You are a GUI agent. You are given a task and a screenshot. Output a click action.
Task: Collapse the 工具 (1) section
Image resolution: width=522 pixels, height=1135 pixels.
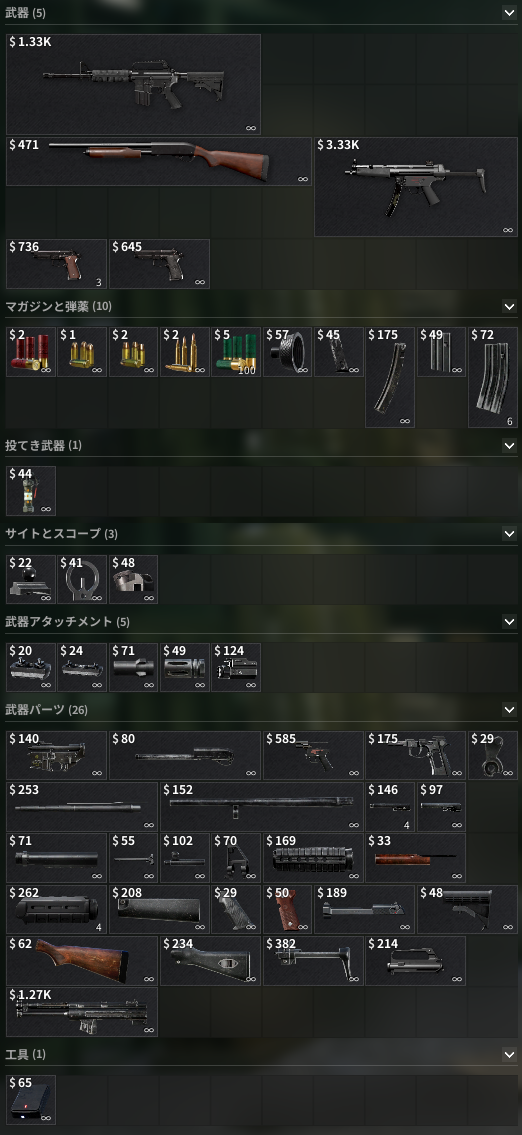click(509, 1055)
